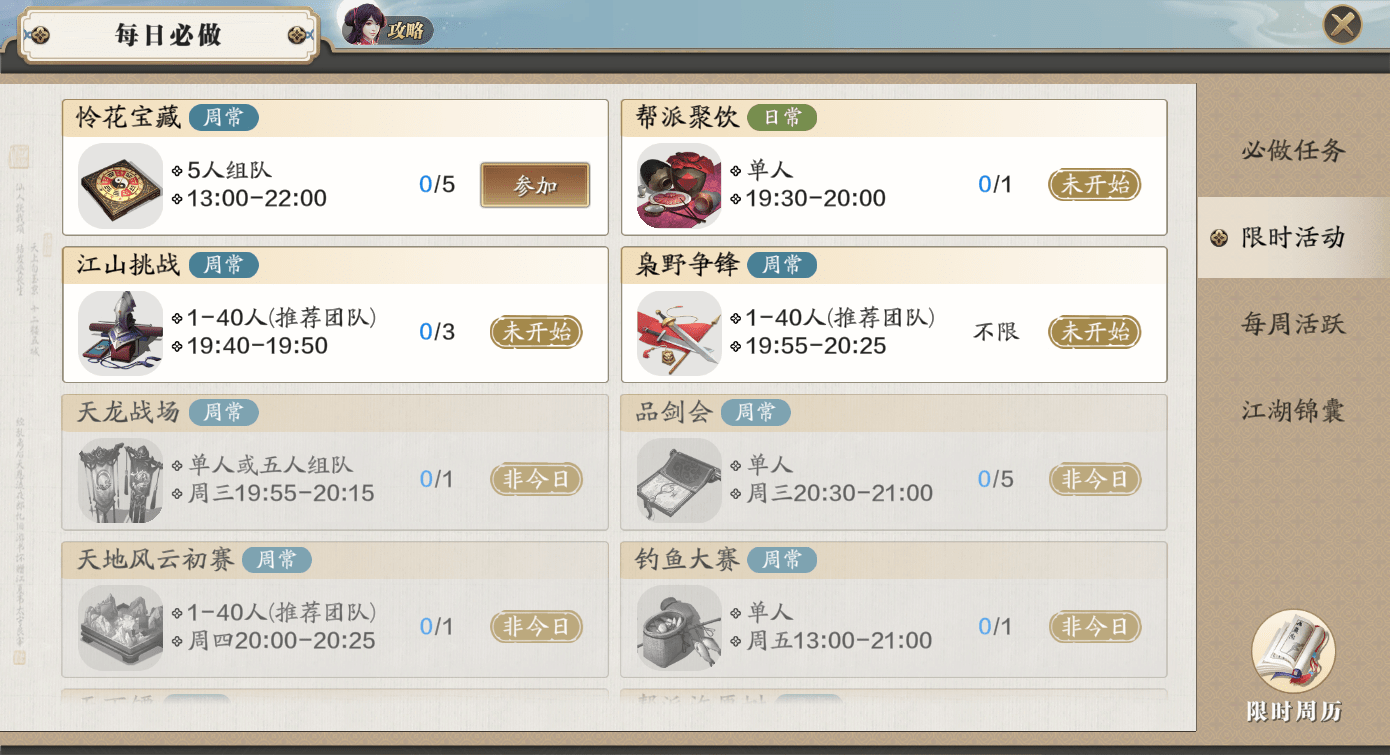Click 未开始 button for 江山挑战
Screen dimensions: 1390x755
[x=536, y=332]
